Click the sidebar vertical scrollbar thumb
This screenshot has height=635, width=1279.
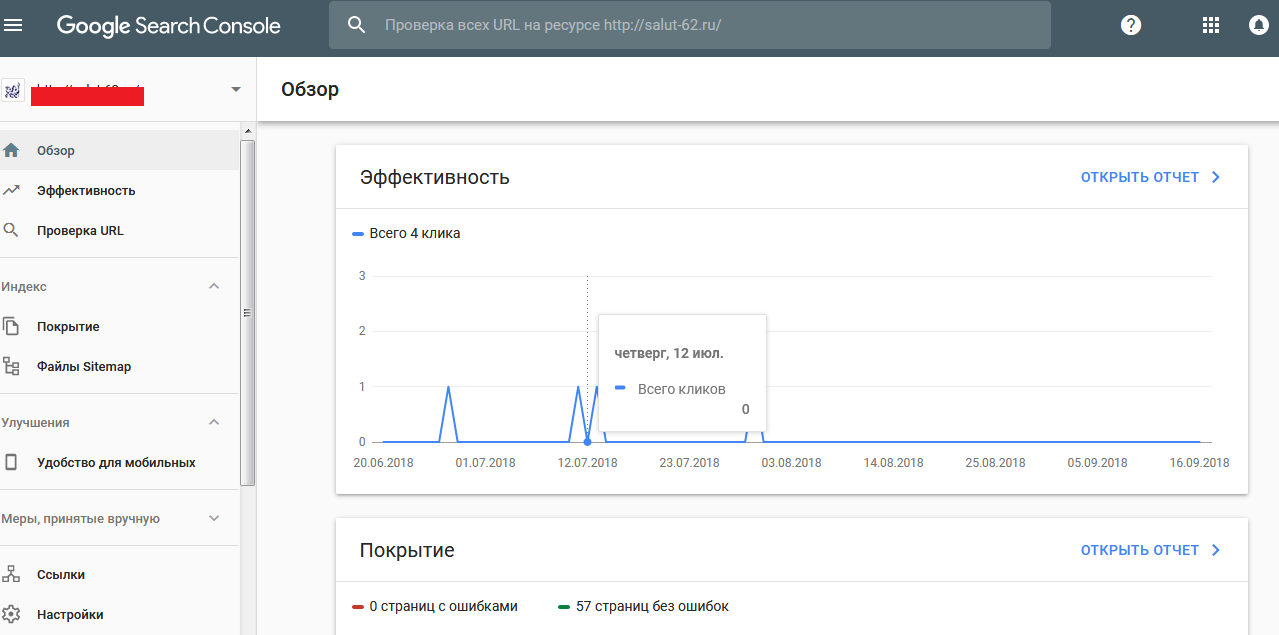pos(248,312)
